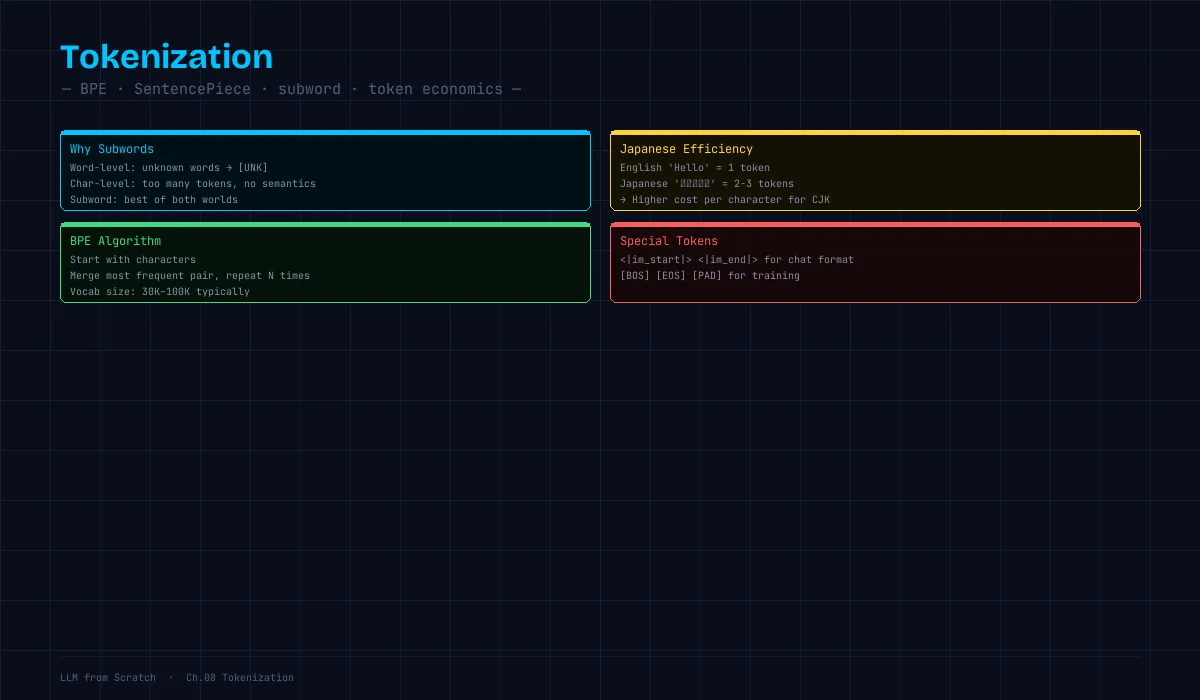Click the Higher cost per character for CJK line
Image resolution: width=1200 pixels, height=700 pixels.
click(x=725, y=200)
